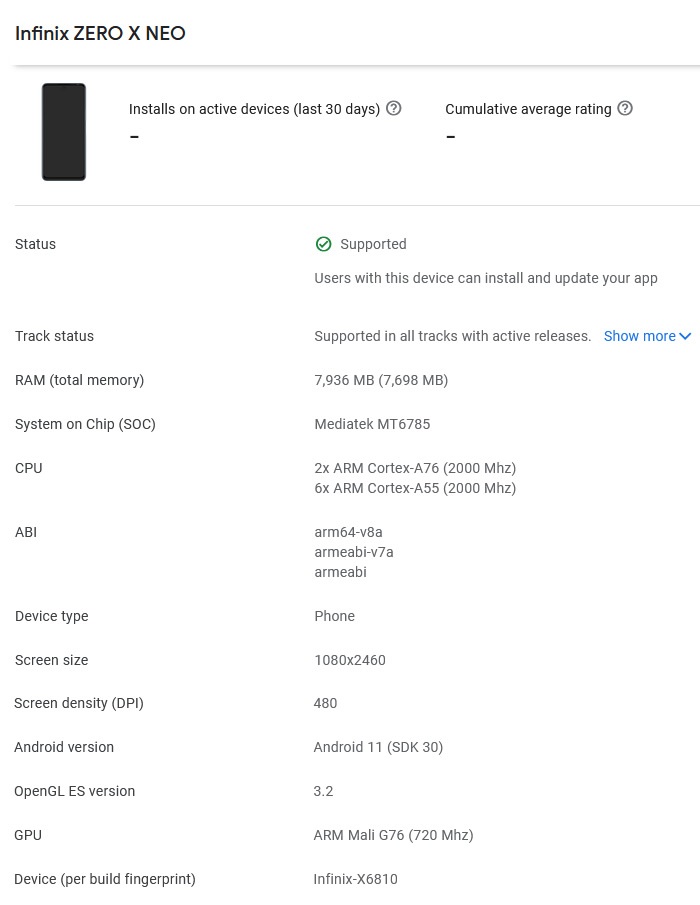This screenshot has width=700, height=905.
Task: Click the Cumulative average rating label
Action: click(528, 109)
